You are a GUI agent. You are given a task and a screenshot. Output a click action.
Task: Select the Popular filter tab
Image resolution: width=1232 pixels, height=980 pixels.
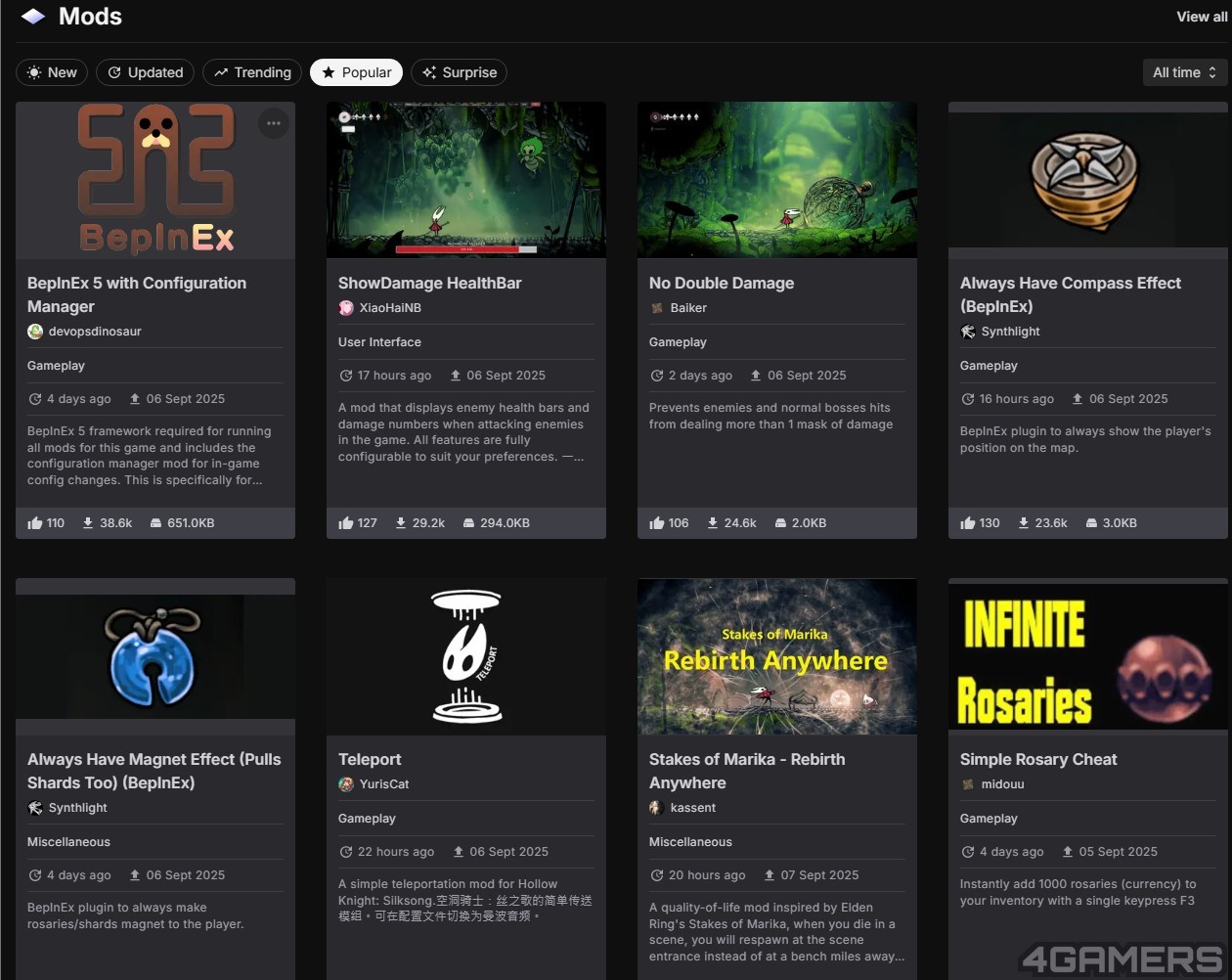click(x=356, y=72)
